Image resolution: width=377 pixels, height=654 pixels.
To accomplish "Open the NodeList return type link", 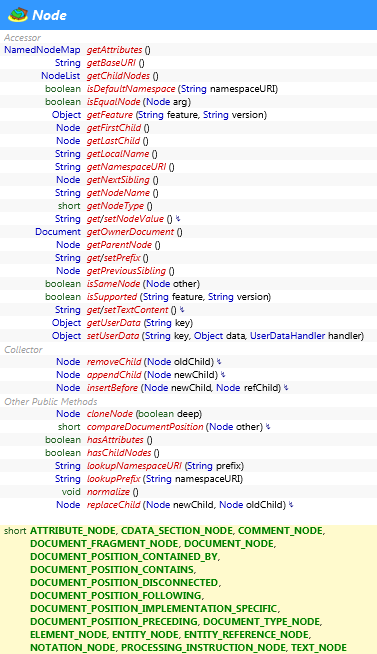I will (60, 76).
